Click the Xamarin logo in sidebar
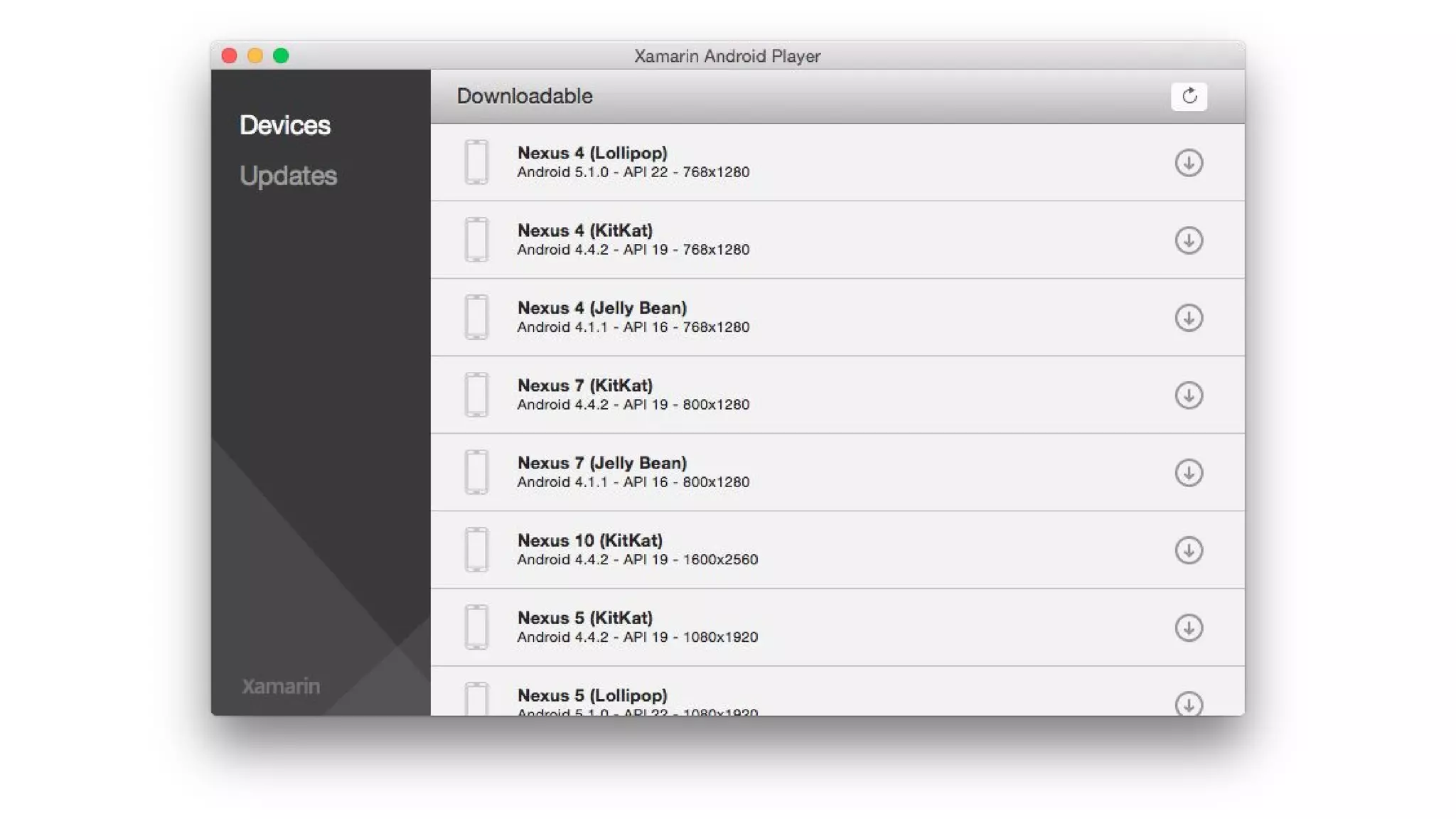The width and height of the screenshot is (1456, 819). (x=281, y=686)
